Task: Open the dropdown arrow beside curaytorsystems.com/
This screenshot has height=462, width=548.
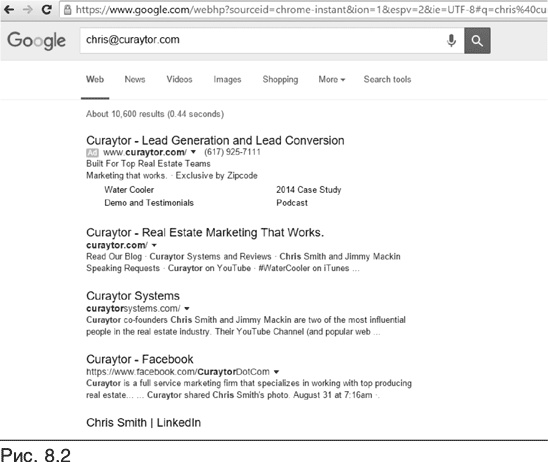Action: click(x=187, y=309)
